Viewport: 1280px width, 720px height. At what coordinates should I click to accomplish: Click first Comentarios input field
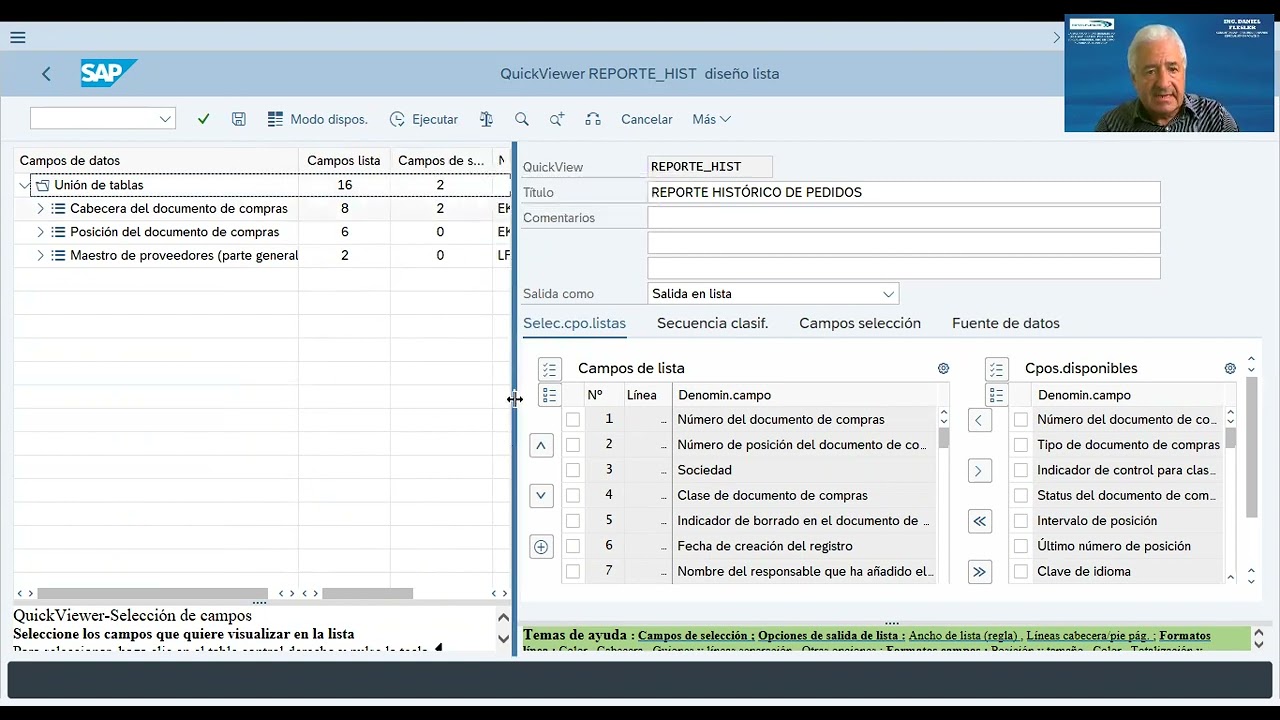(x=904, y=217)
